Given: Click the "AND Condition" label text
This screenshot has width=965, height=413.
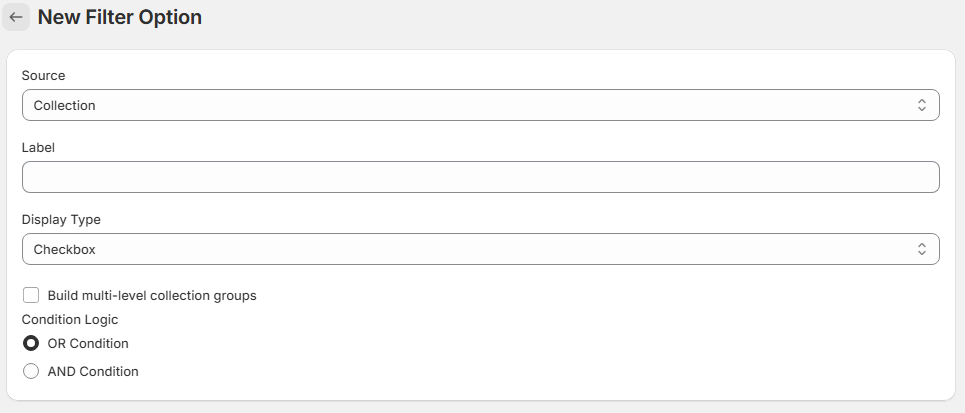Looking at the screenshot, I should (93, 371).
